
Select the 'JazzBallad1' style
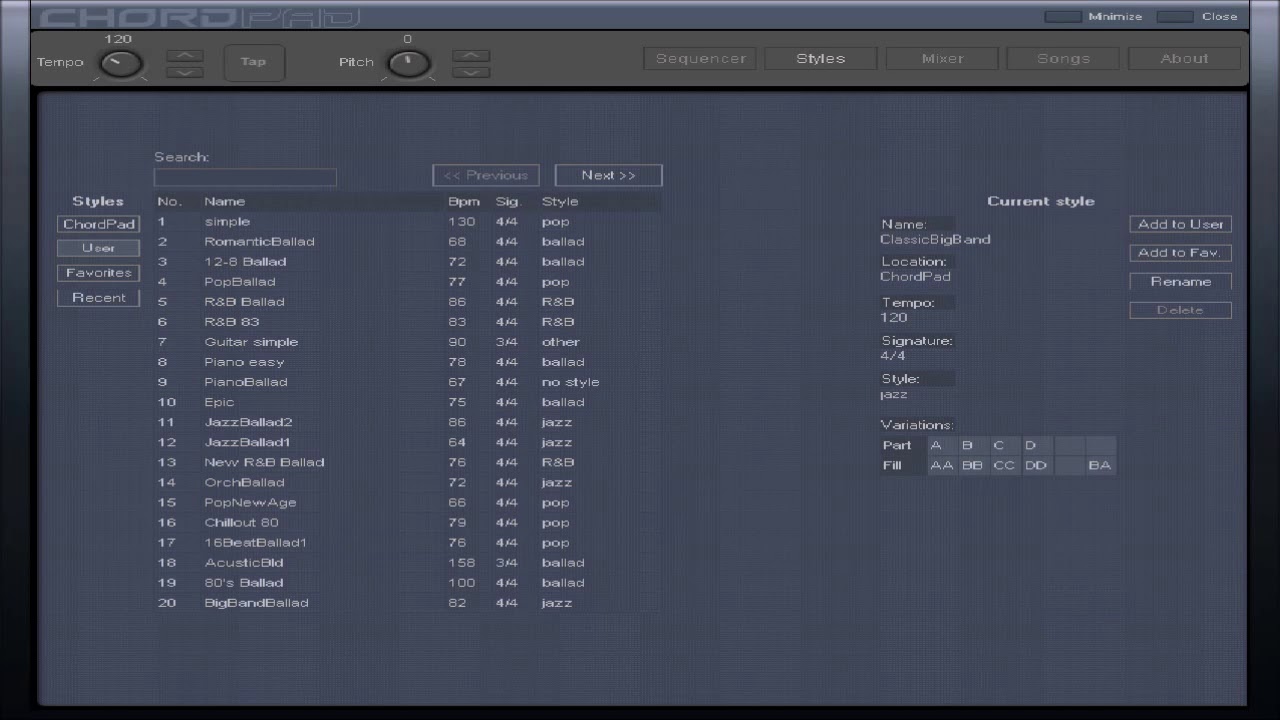pyautogui.click(x=407, y=442)
